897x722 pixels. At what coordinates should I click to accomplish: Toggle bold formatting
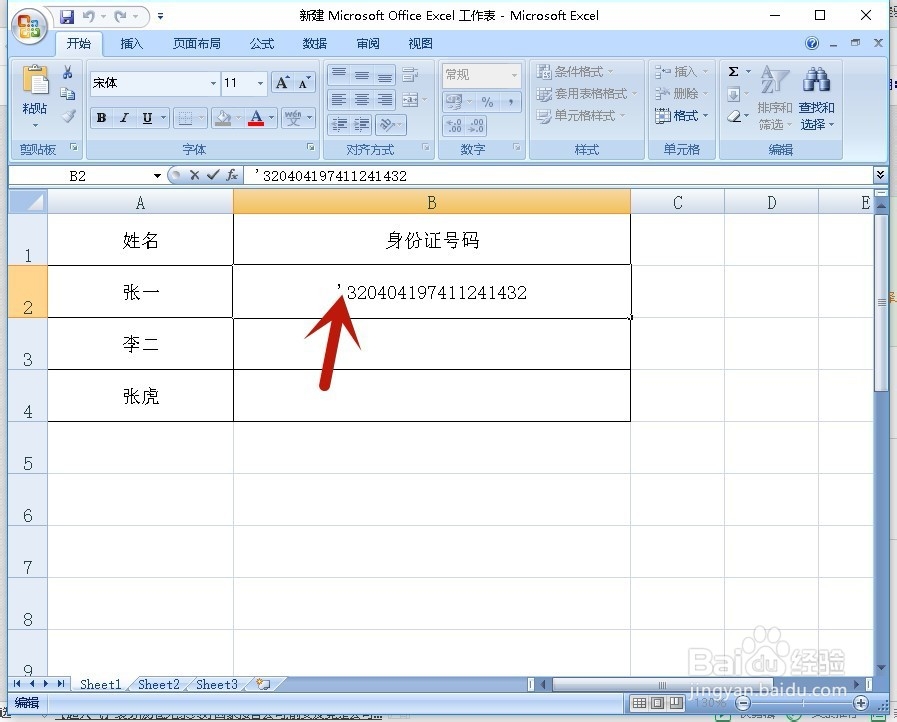pos(101,118)
